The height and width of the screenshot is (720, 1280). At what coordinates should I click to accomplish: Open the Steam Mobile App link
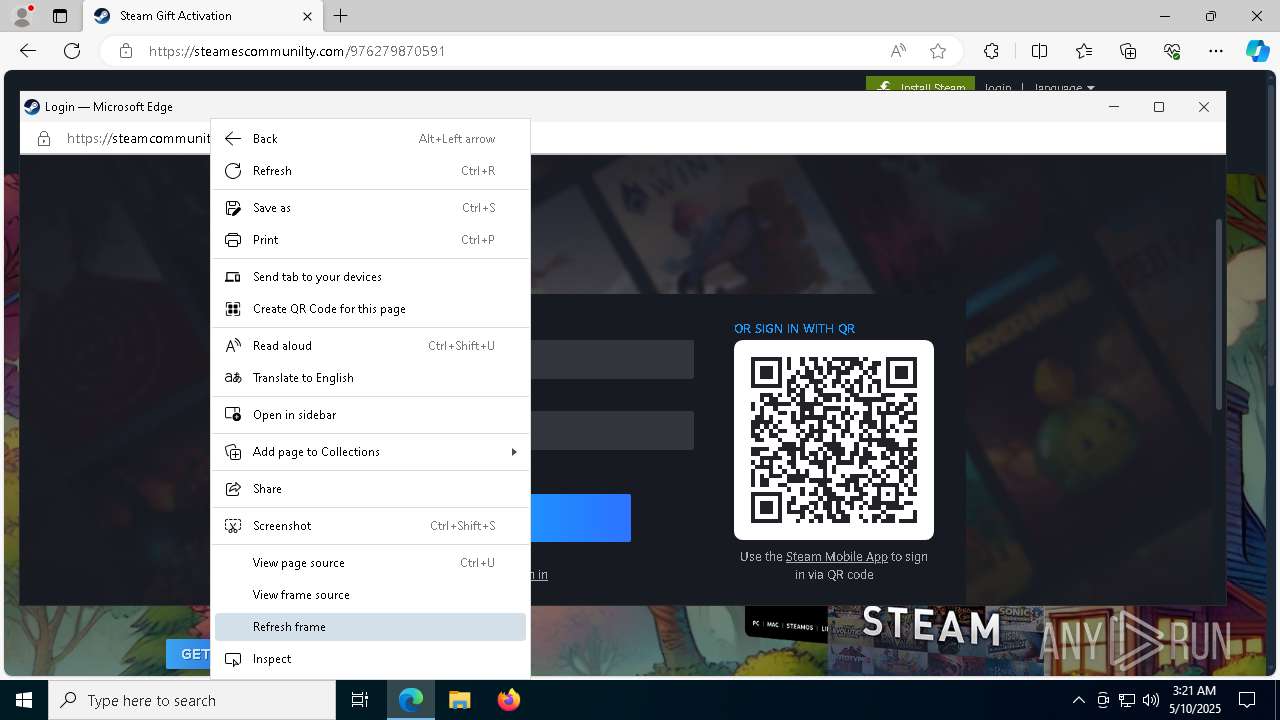(x=837, y=557)
